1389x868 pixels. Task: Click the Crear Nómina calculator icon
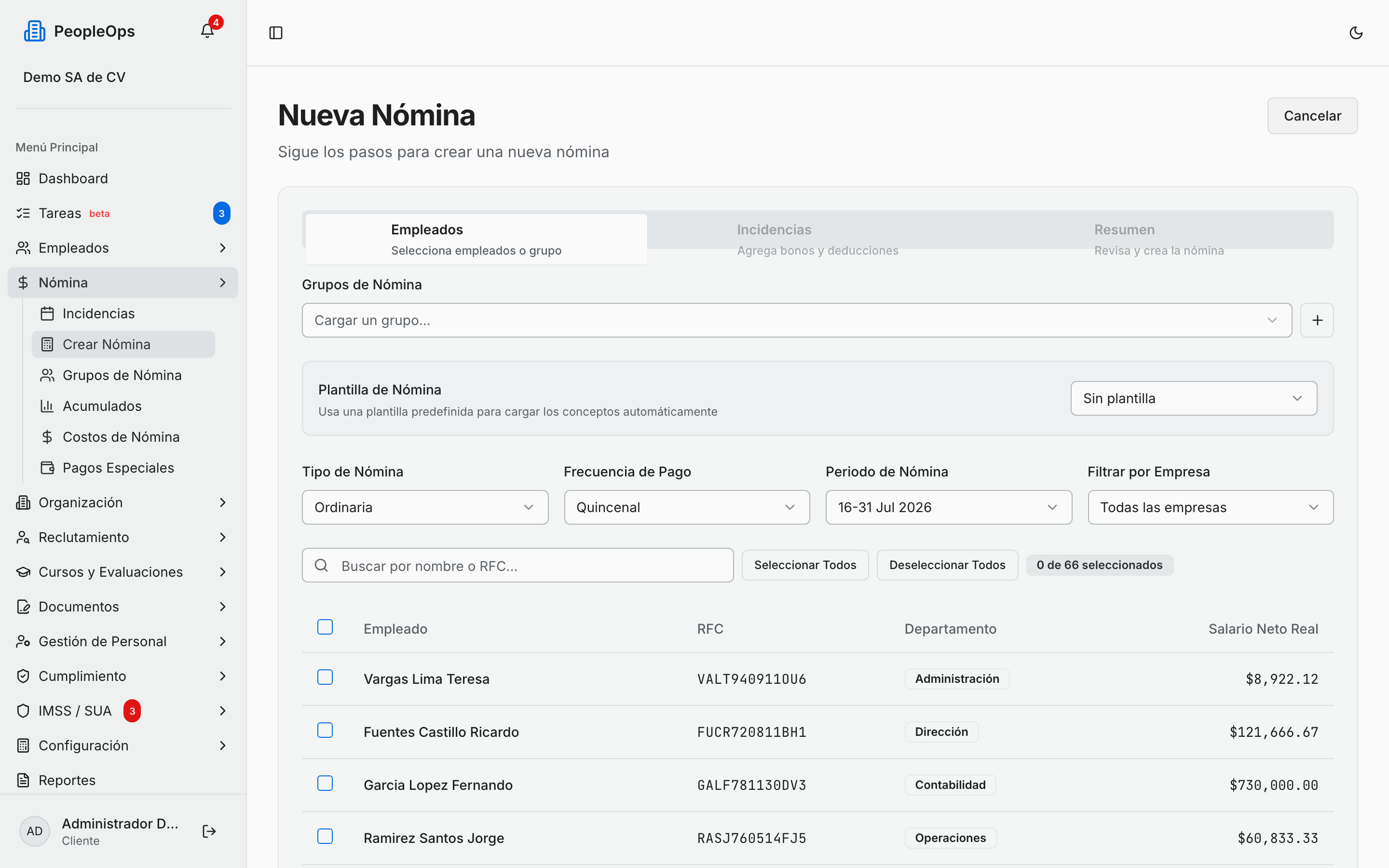[47, 344]
